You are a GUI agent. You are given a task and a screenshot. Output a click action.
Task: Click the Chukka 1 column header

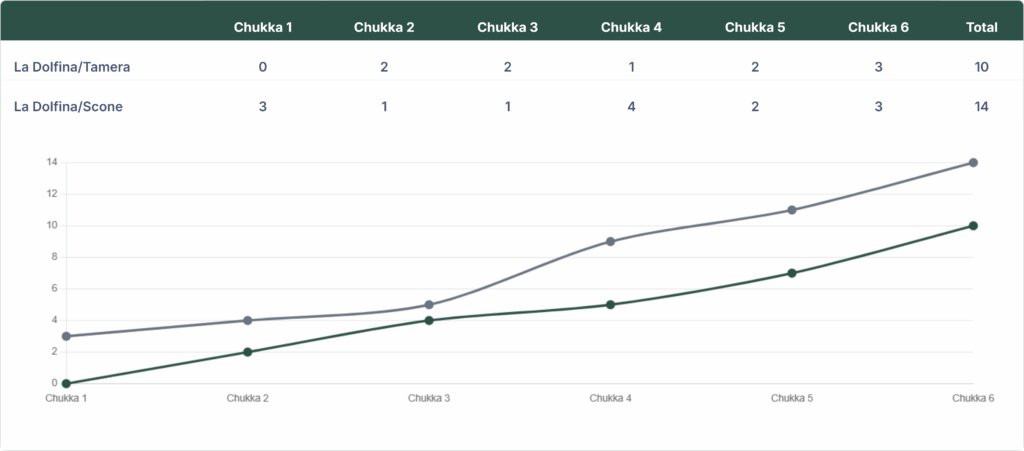[262, 27]
